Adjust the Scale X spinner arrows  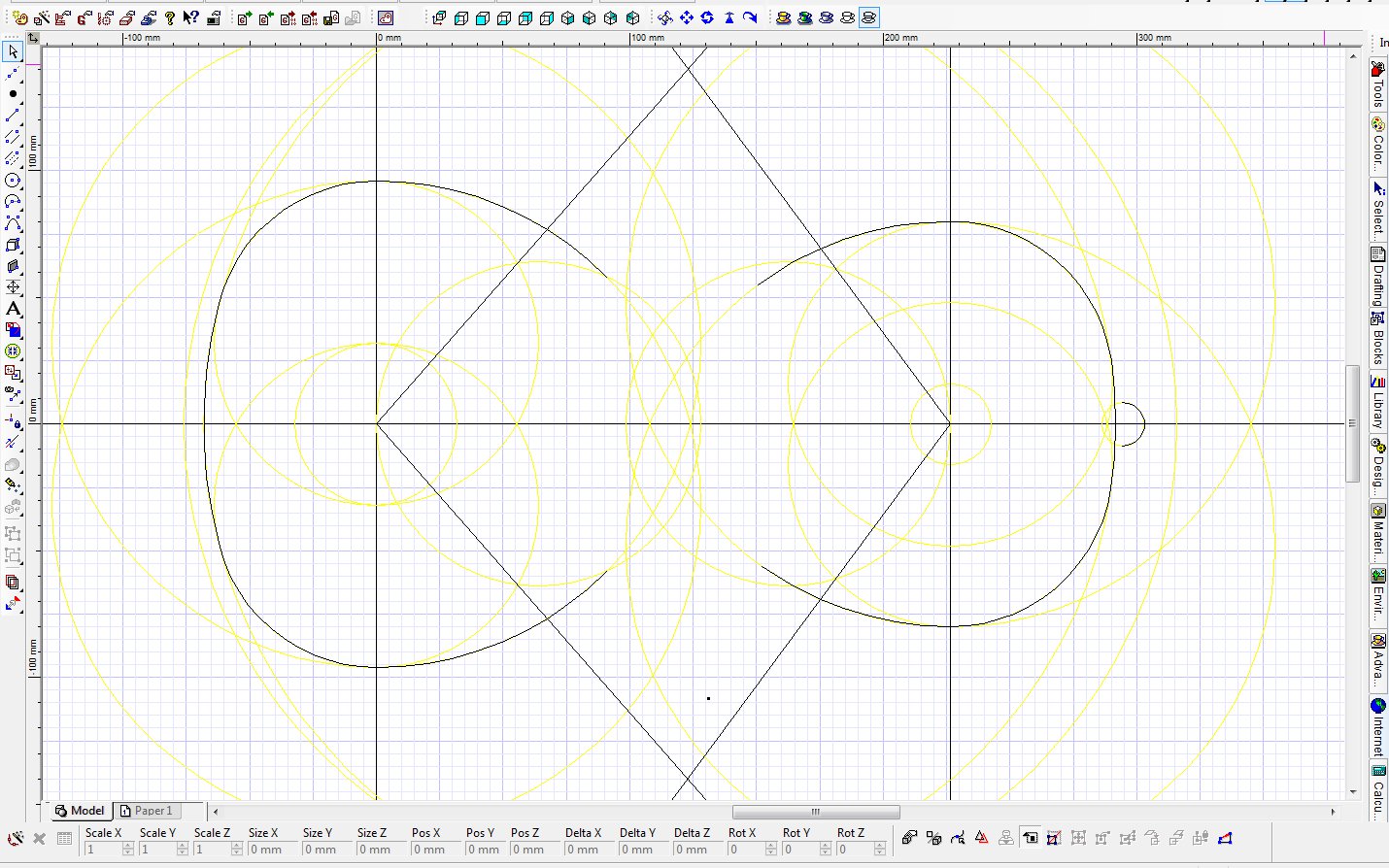[x=128, y=850]
